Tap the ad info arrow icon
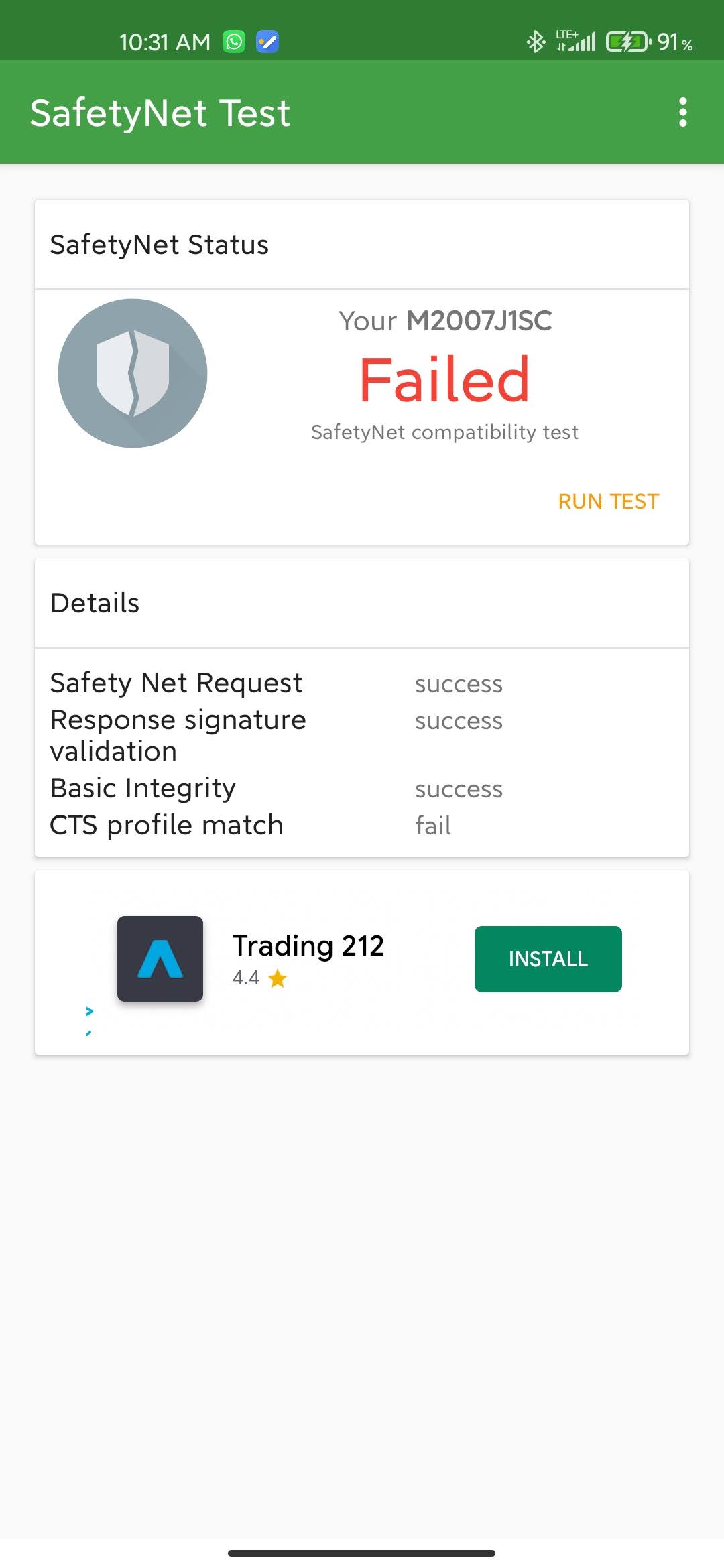 tap(89, 1011)
